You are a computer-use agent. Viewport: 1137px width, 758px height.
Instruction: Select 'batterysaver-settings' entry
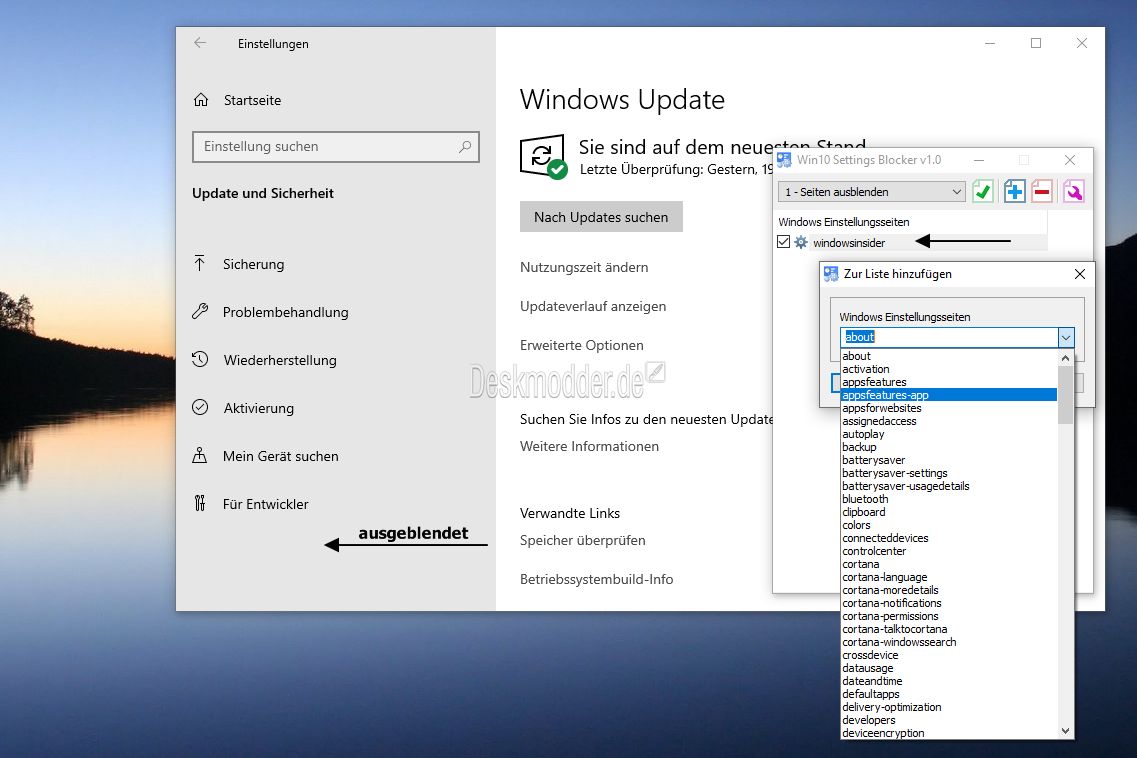(x=948, y=473)
